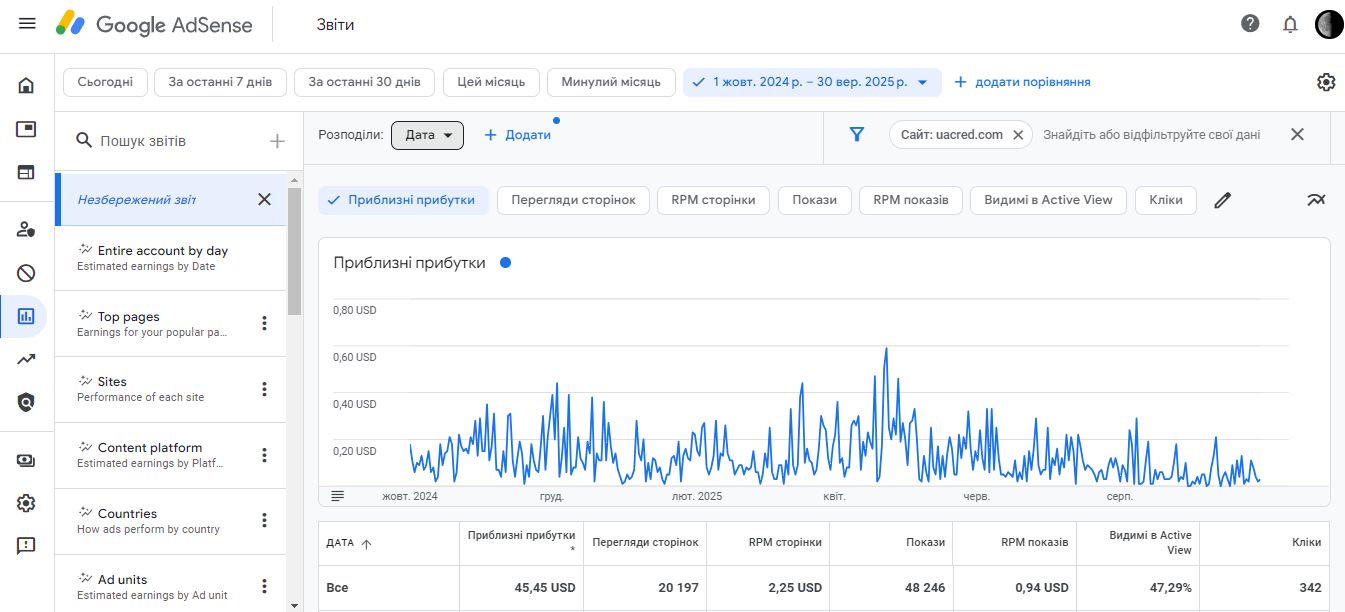Image resolution: width=1345 pixels, height=612 pixels.
Task: Enable the Перегляди сторінок metric chip
Action: pos(573,200)
